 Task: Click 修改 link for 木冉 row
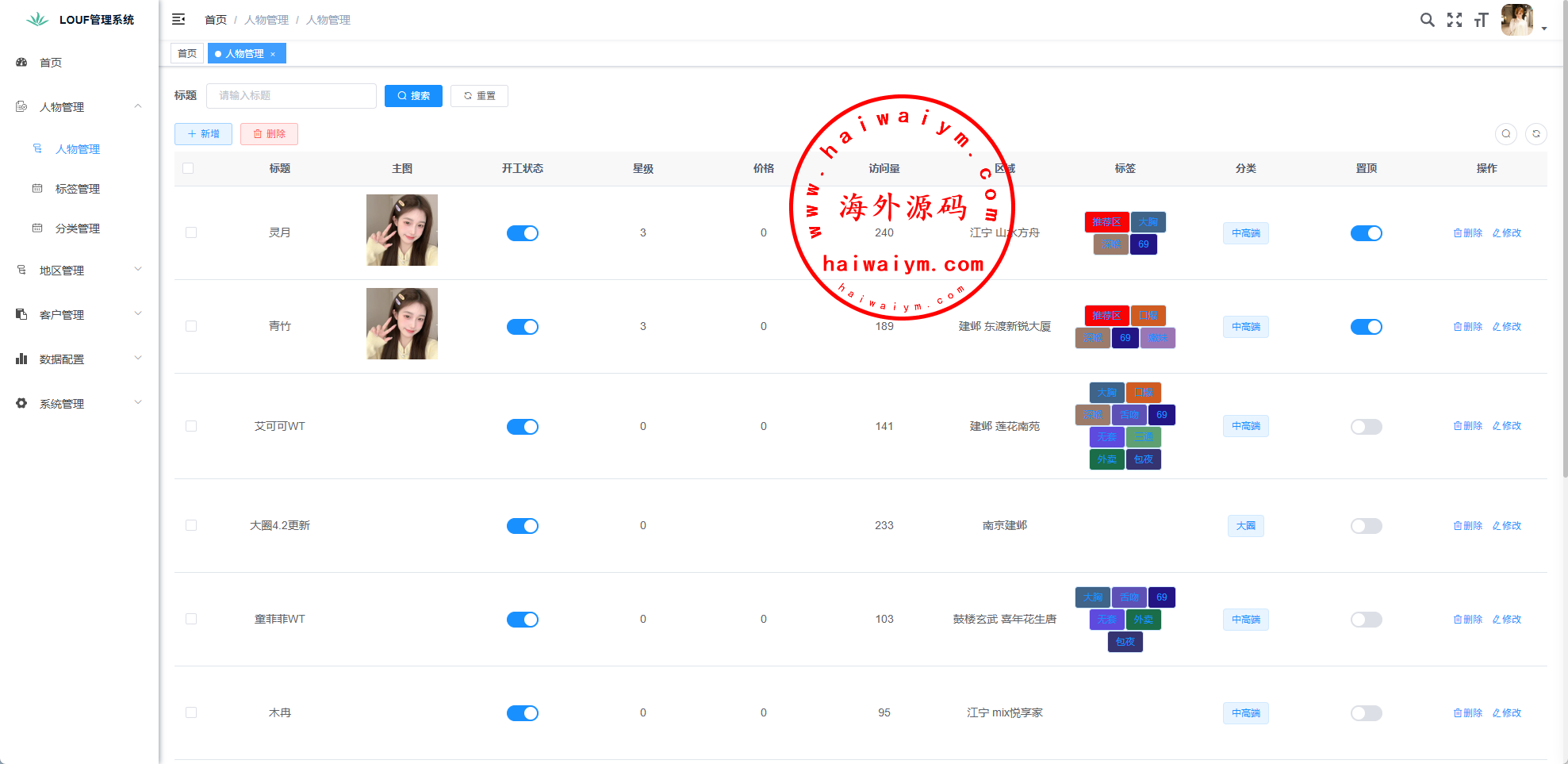click(x=1507, y=713)
